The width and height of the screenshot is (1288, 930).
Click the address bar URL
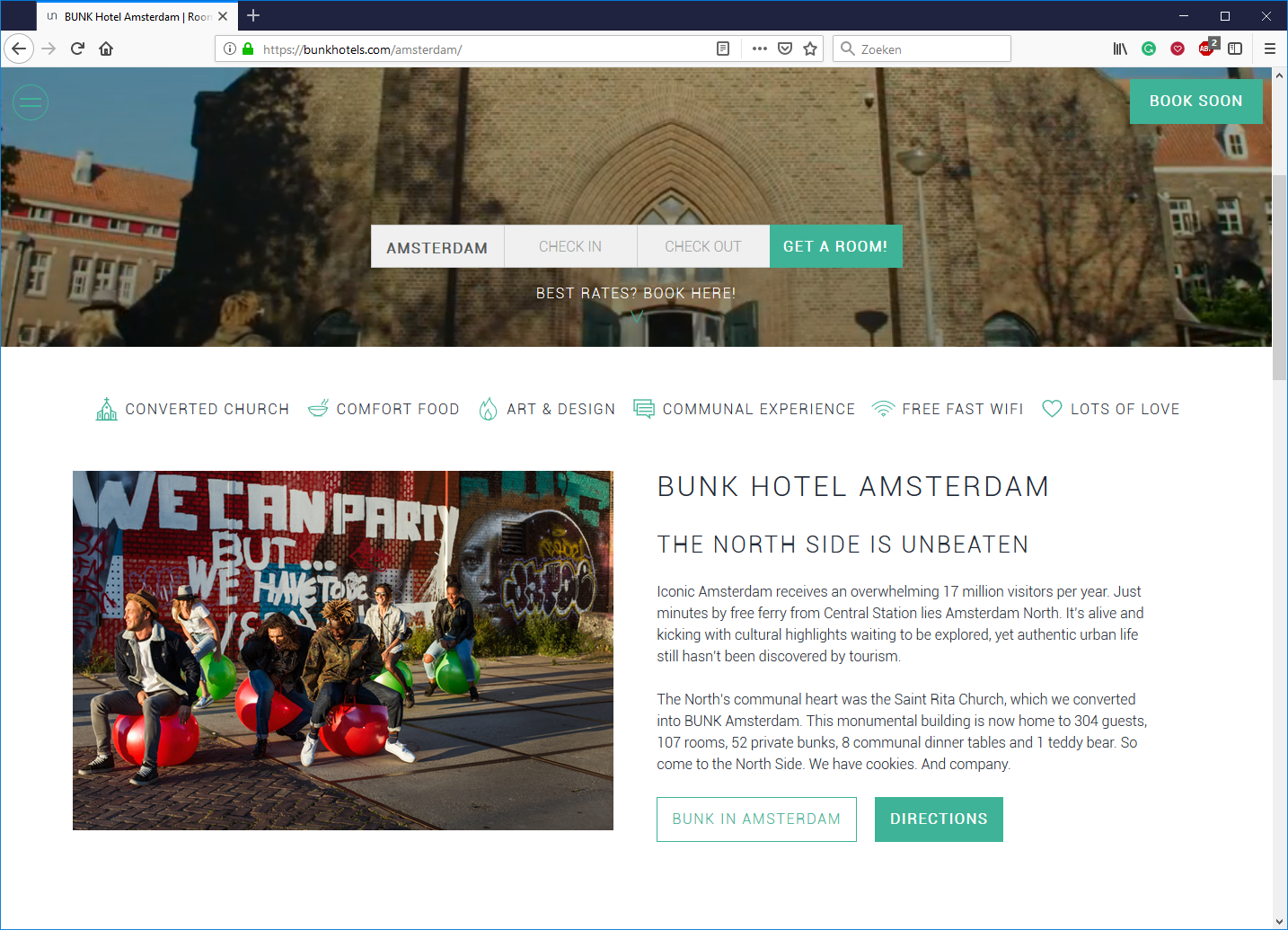[x=363, y=49]
